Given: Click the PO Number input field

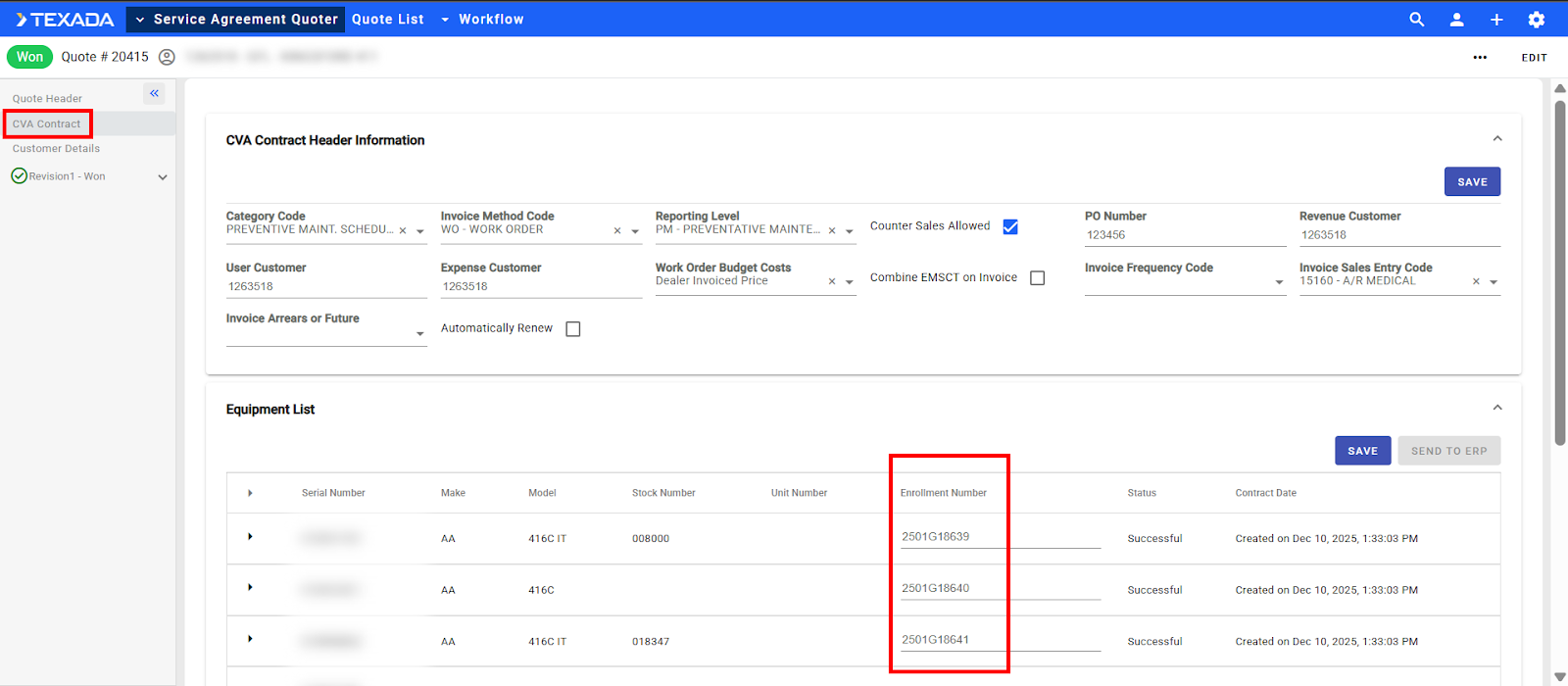Looking at the screenshot, I should click(1184, 235).
